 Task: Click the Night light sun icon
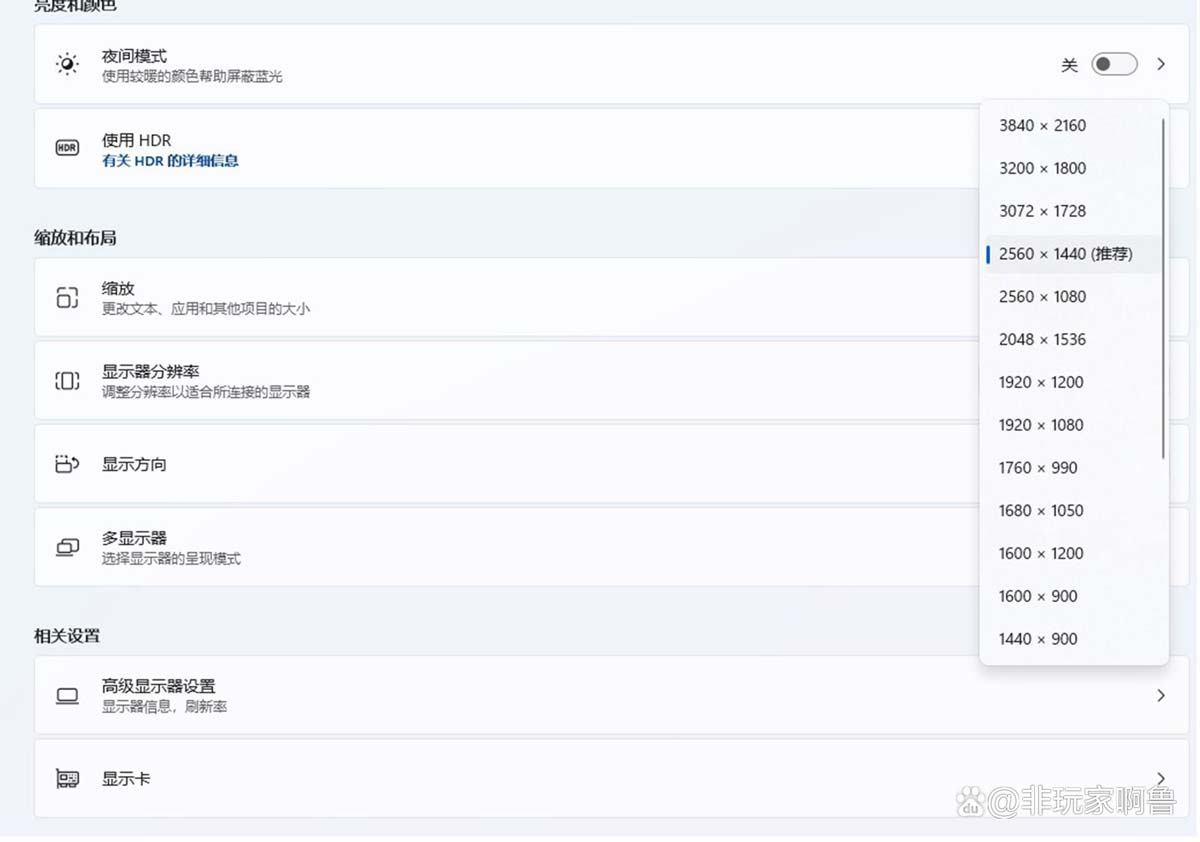(x=67, y=65)
